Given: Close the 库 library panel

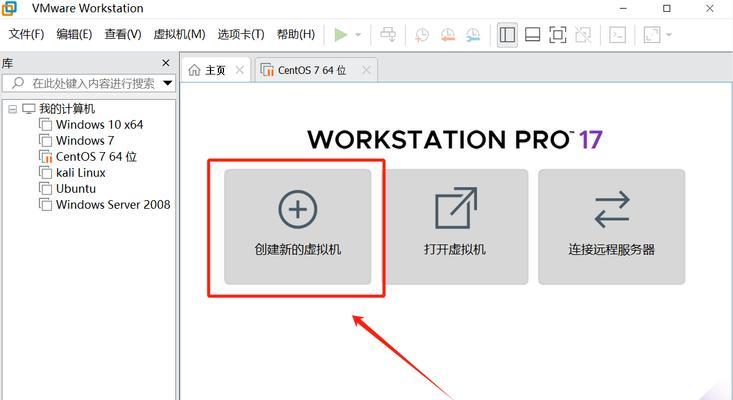Looking at the screenshot, I should pyautogui.click(x=165, y=63).
